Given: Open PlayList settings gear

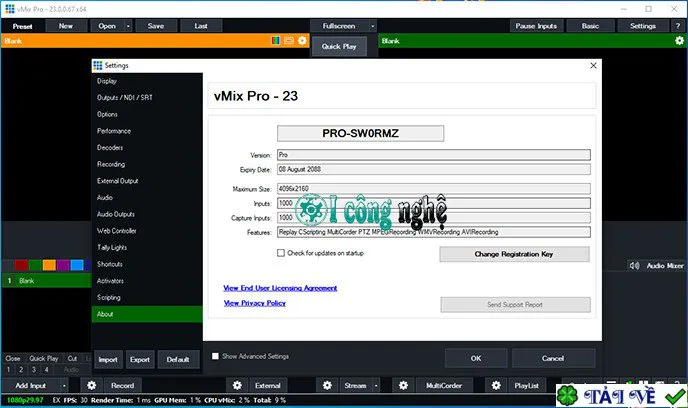Looking at the screenshot, I should (x=496, y=385).
